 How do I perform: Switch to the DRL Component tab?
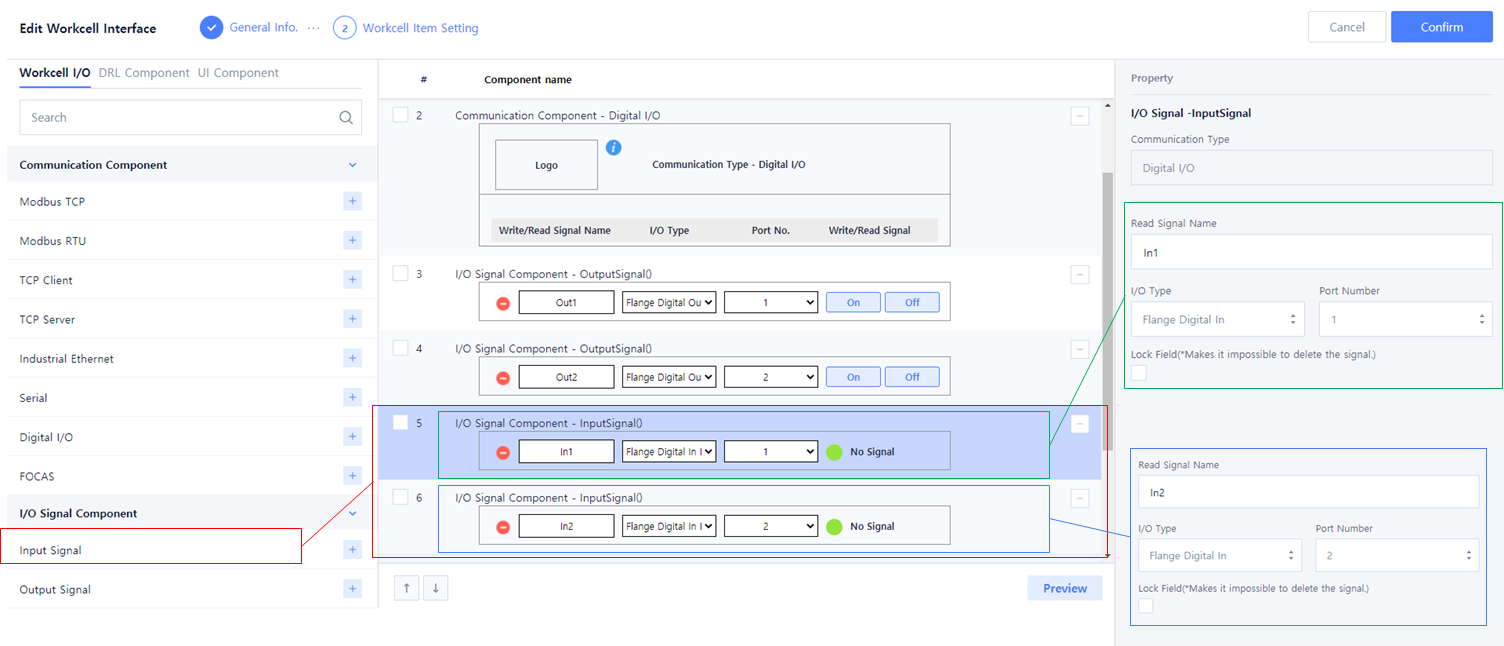point(144,73)
